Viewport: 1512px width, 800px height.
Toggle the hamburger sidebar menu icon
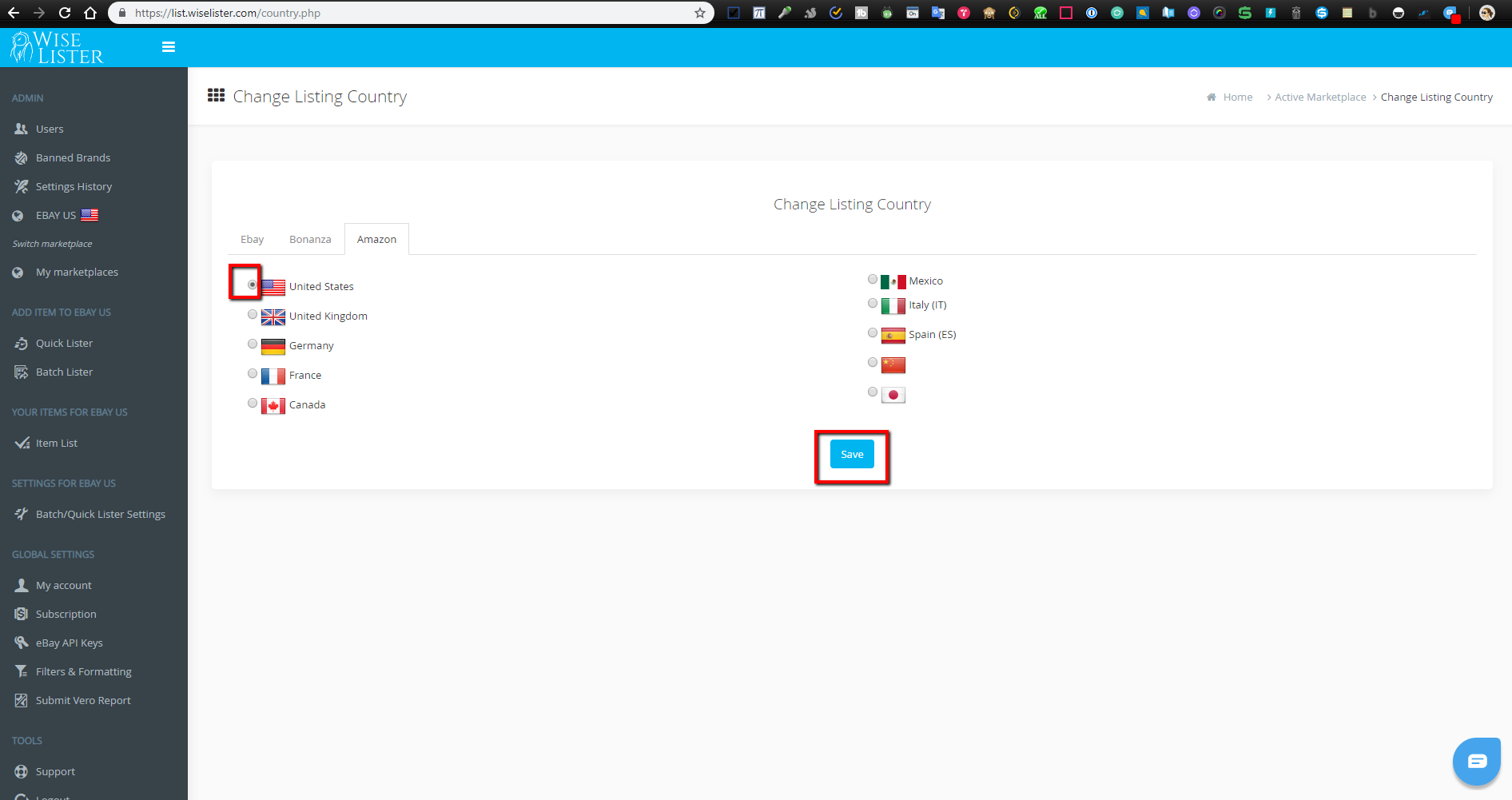click(169, 47)
